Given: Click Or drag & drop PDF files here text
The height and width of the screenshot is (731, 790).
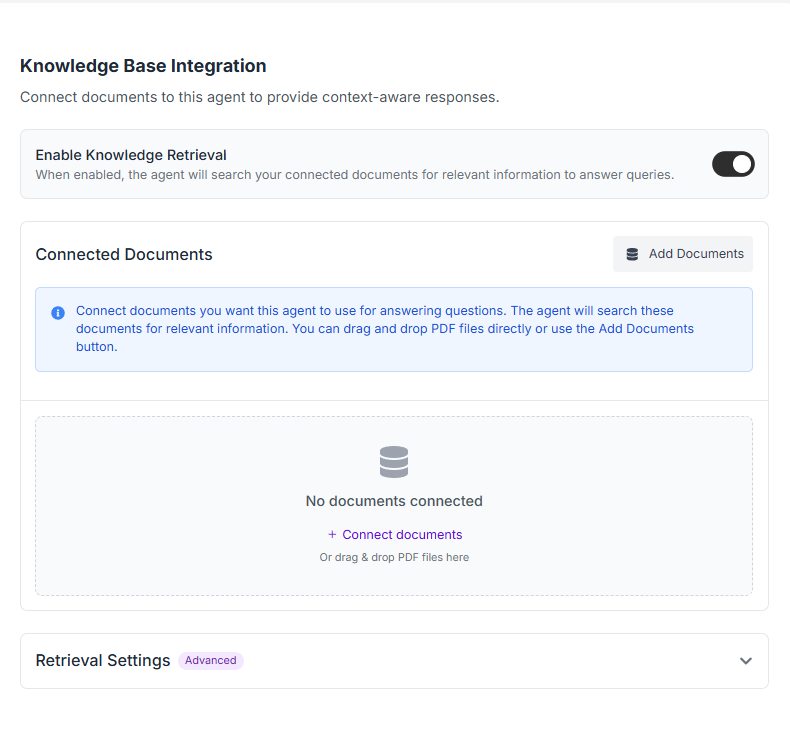Looking at the screenshot, I should click(x=394, y=557).
